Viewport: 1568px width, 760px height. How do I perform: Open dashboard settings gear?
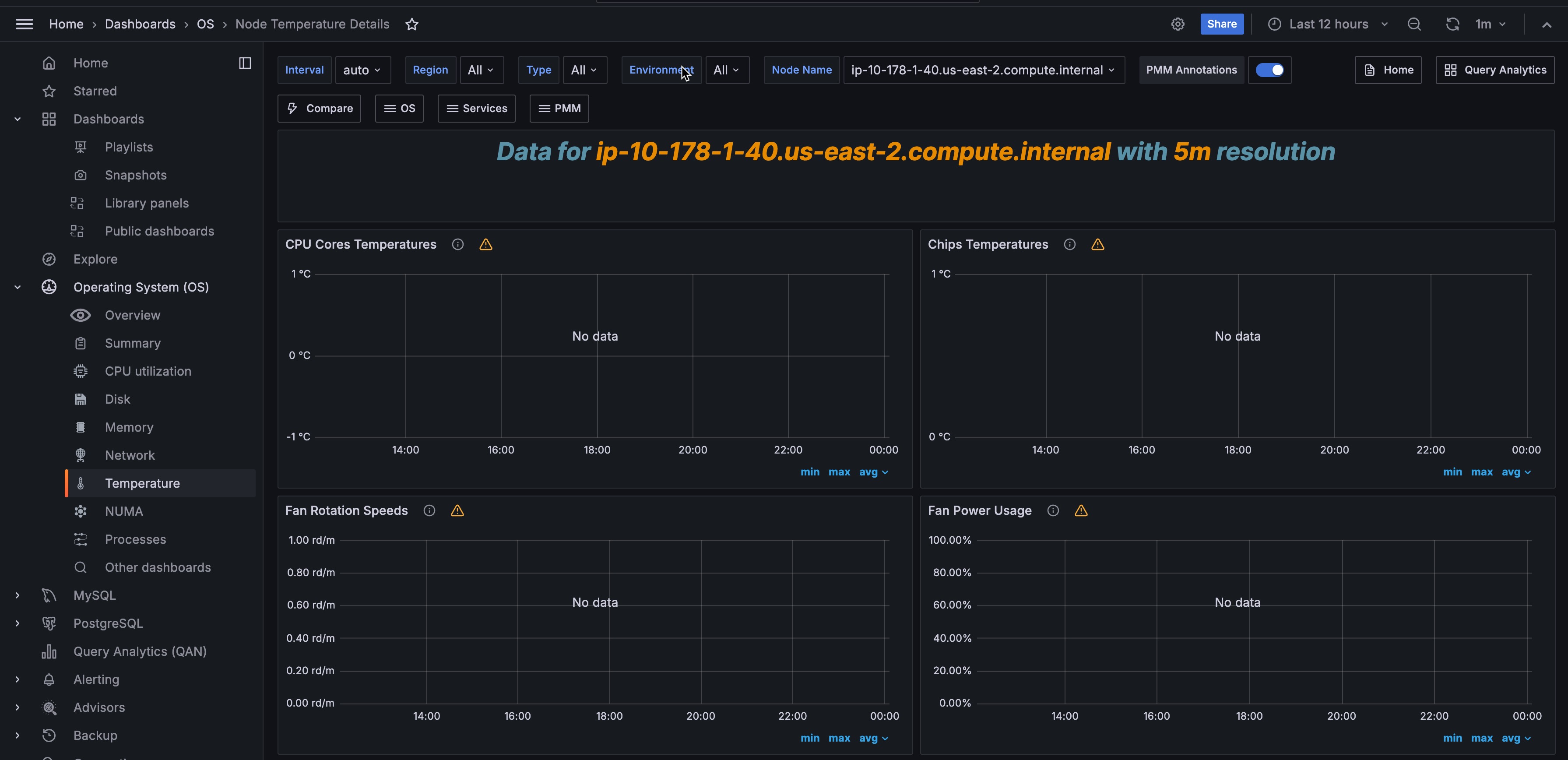point(1178,25)
